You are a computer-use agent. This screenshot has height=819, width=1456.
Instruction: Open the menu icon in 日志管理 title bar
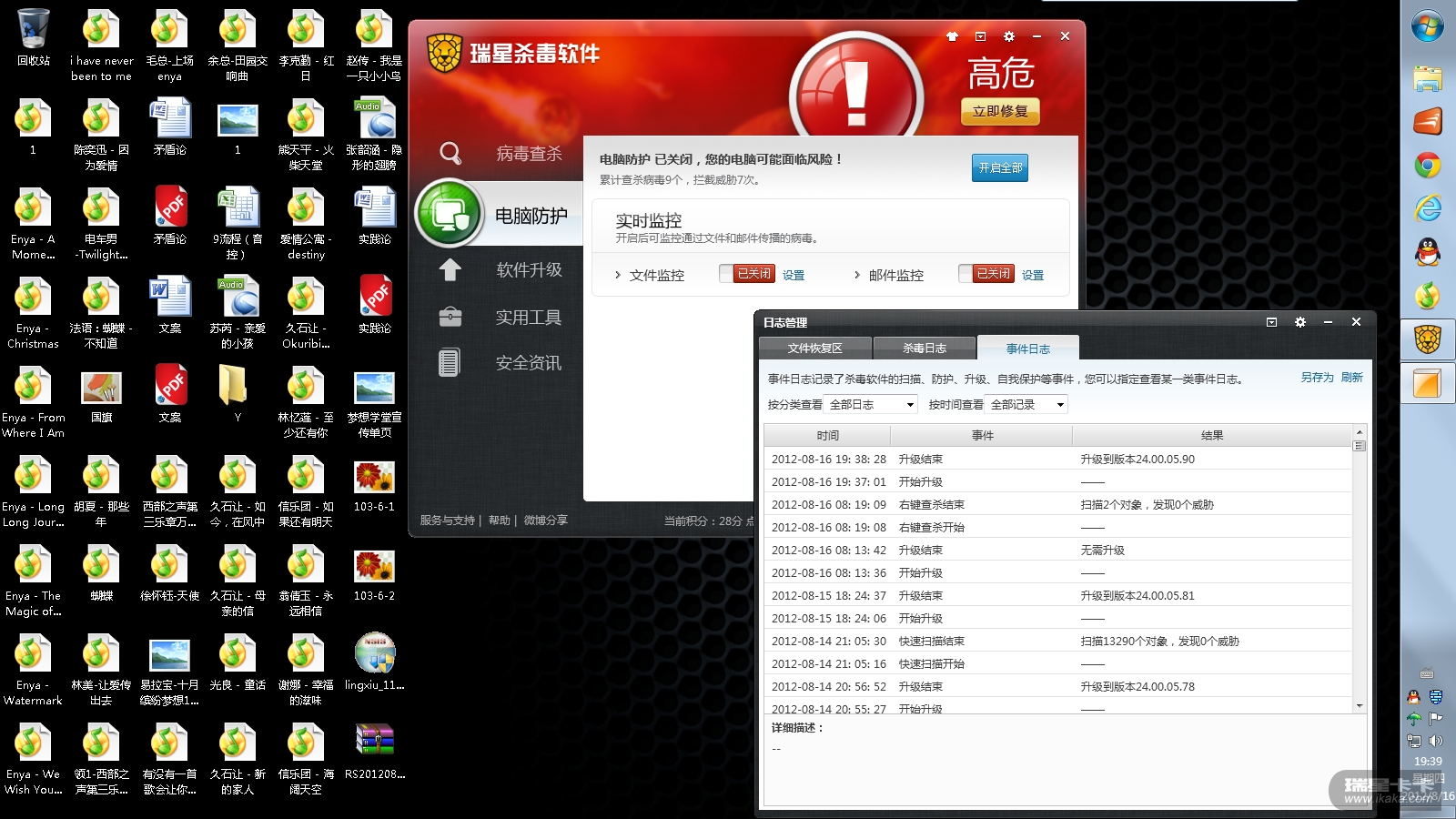click(x=1271, y=322)
